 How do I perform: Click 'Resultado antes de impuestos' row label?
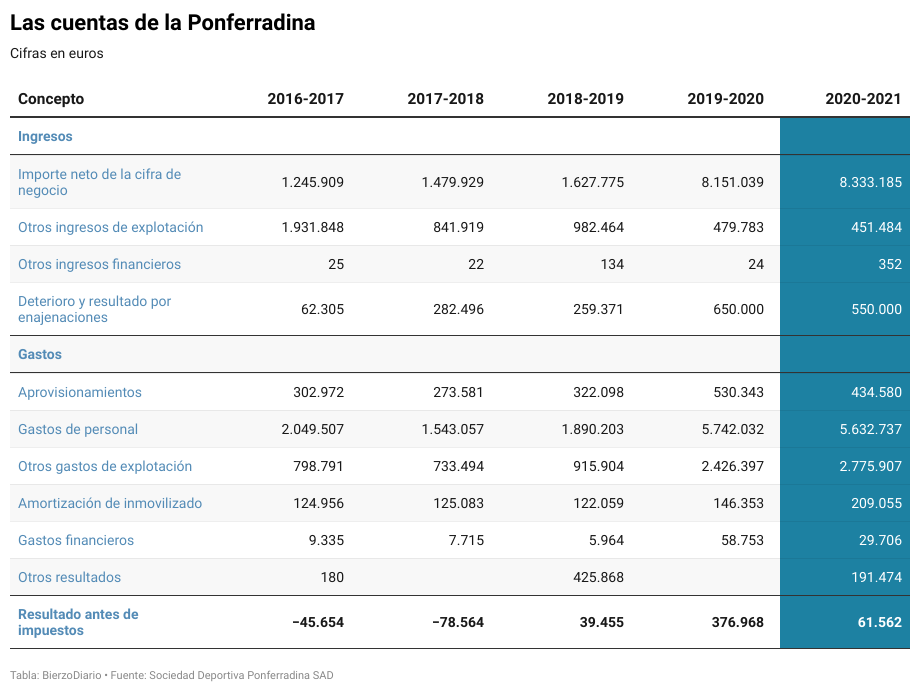pos(78,622)
